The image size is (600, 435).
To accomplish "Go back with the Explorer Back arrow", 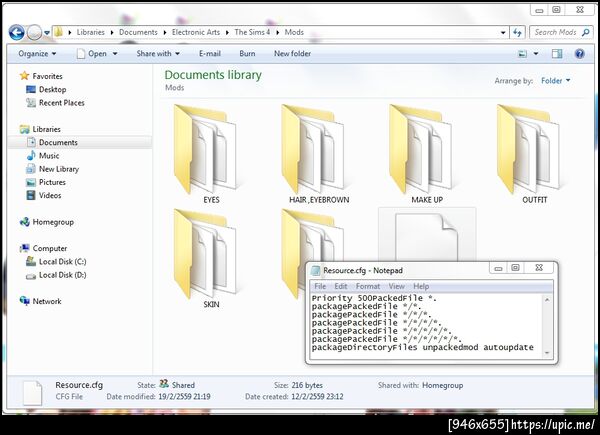I will click(16, 33).
